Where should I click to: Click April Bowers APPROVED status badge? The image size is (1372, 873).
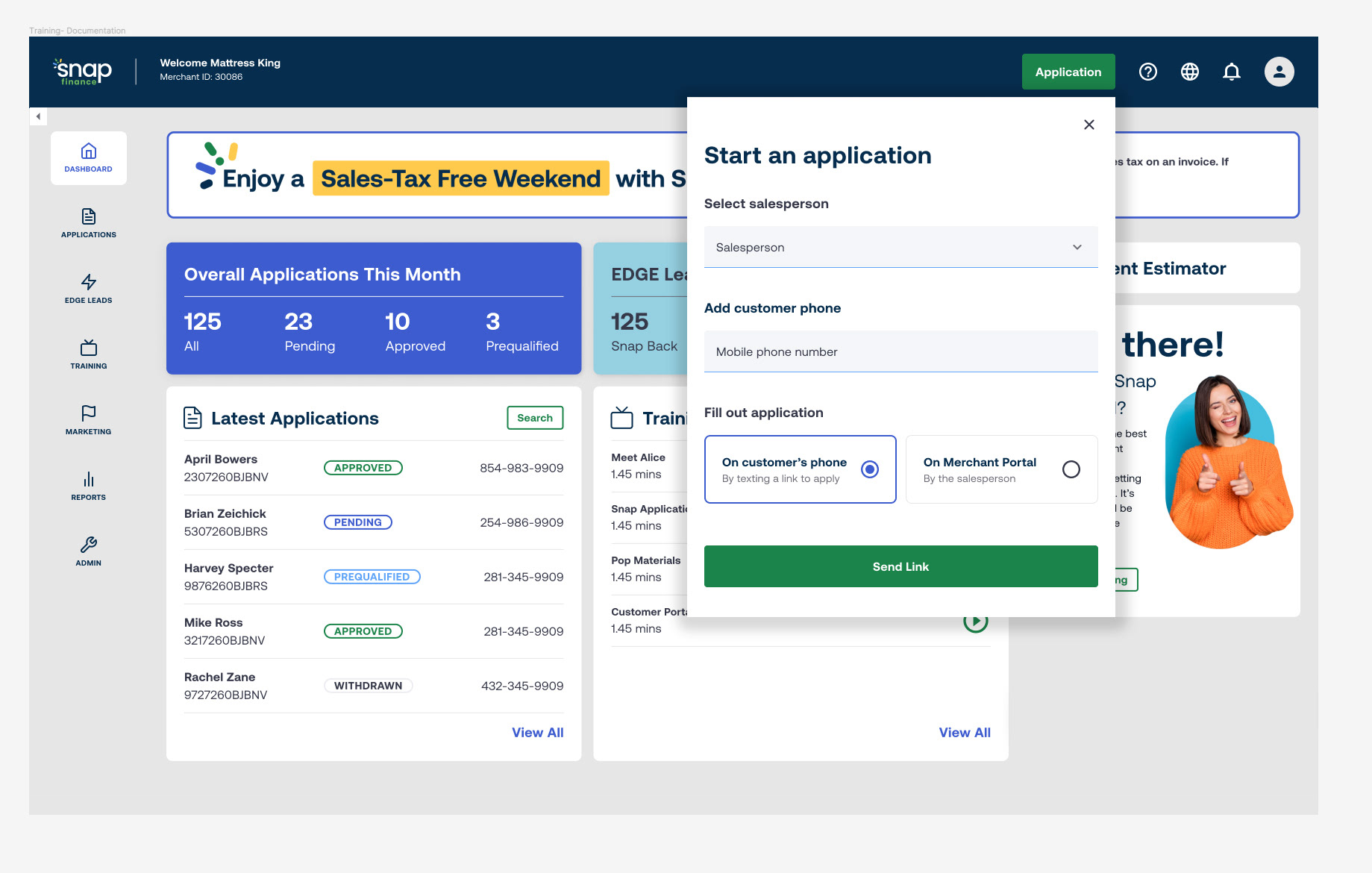point(363,468)
